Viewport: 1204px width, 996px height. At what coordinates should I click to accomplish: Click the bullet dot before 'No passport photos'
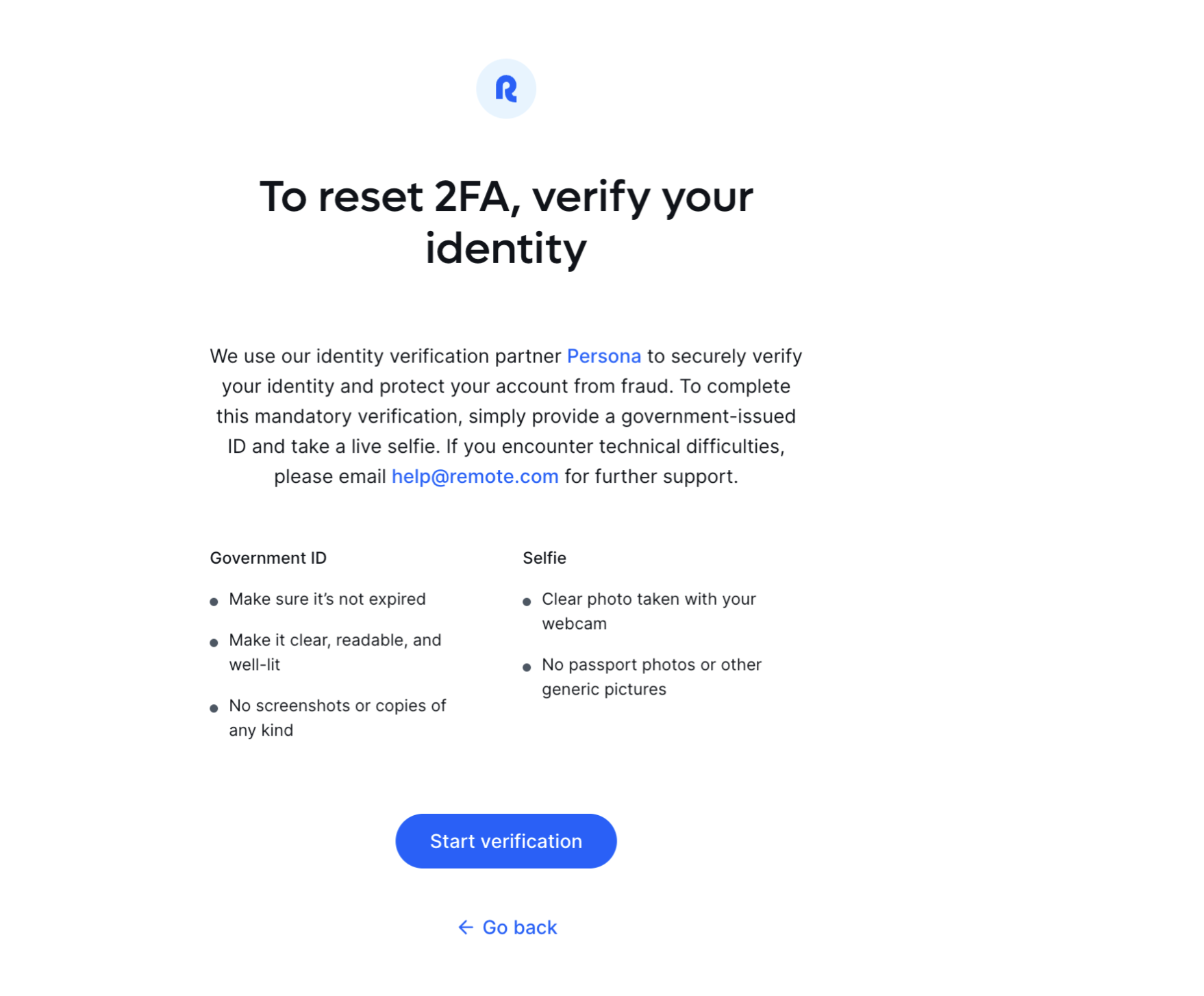[x=527, y=667]
